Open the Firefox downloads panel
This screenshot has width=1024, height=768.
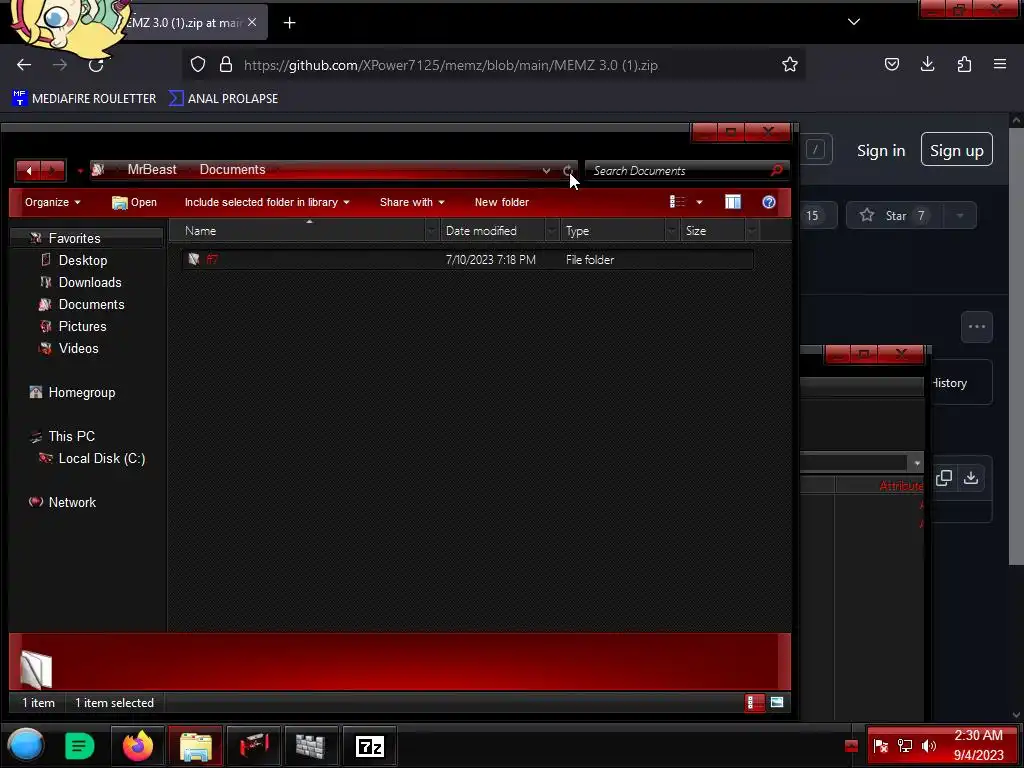[927, 64]
